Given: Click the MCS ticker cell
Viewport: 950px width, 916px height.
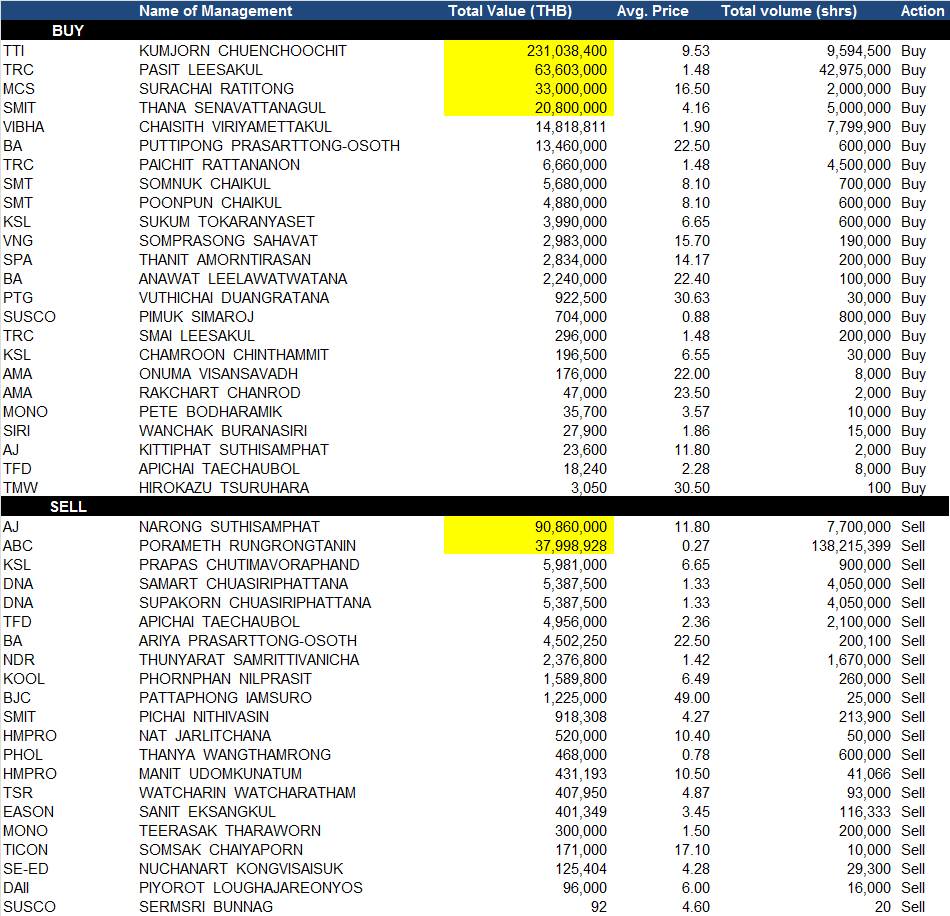Looking at the screenshot, I should 18,89.
